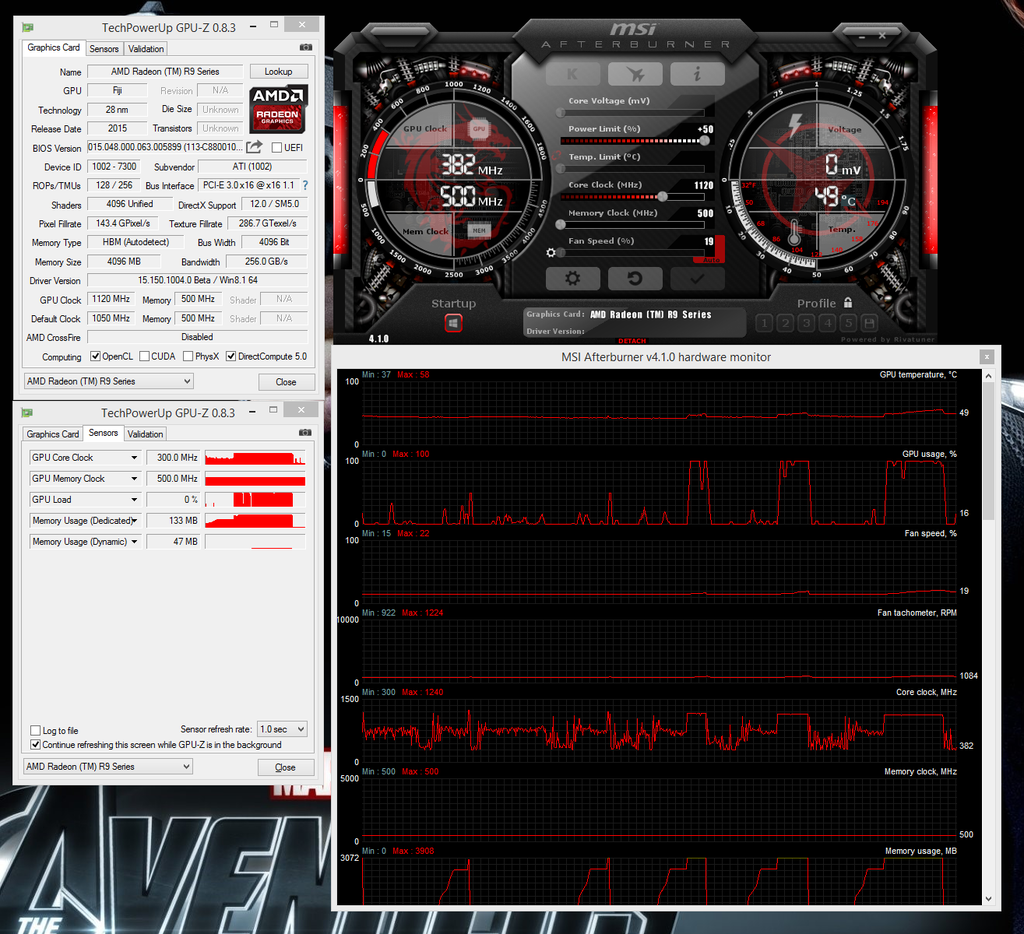Open Afterburner settings gear button
Viewport: 1024px width, 934px height.
point(572,279)
